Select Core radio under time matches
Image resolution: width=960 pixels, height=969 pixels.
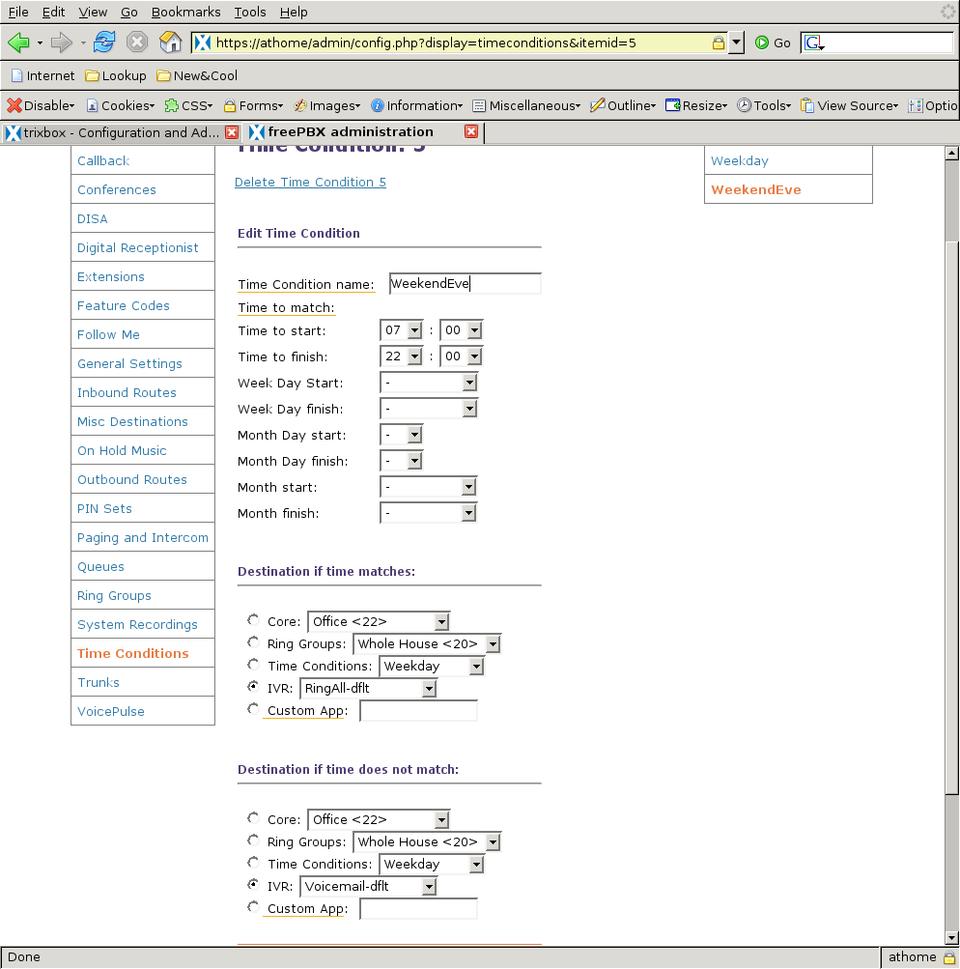tap(253, 621)
